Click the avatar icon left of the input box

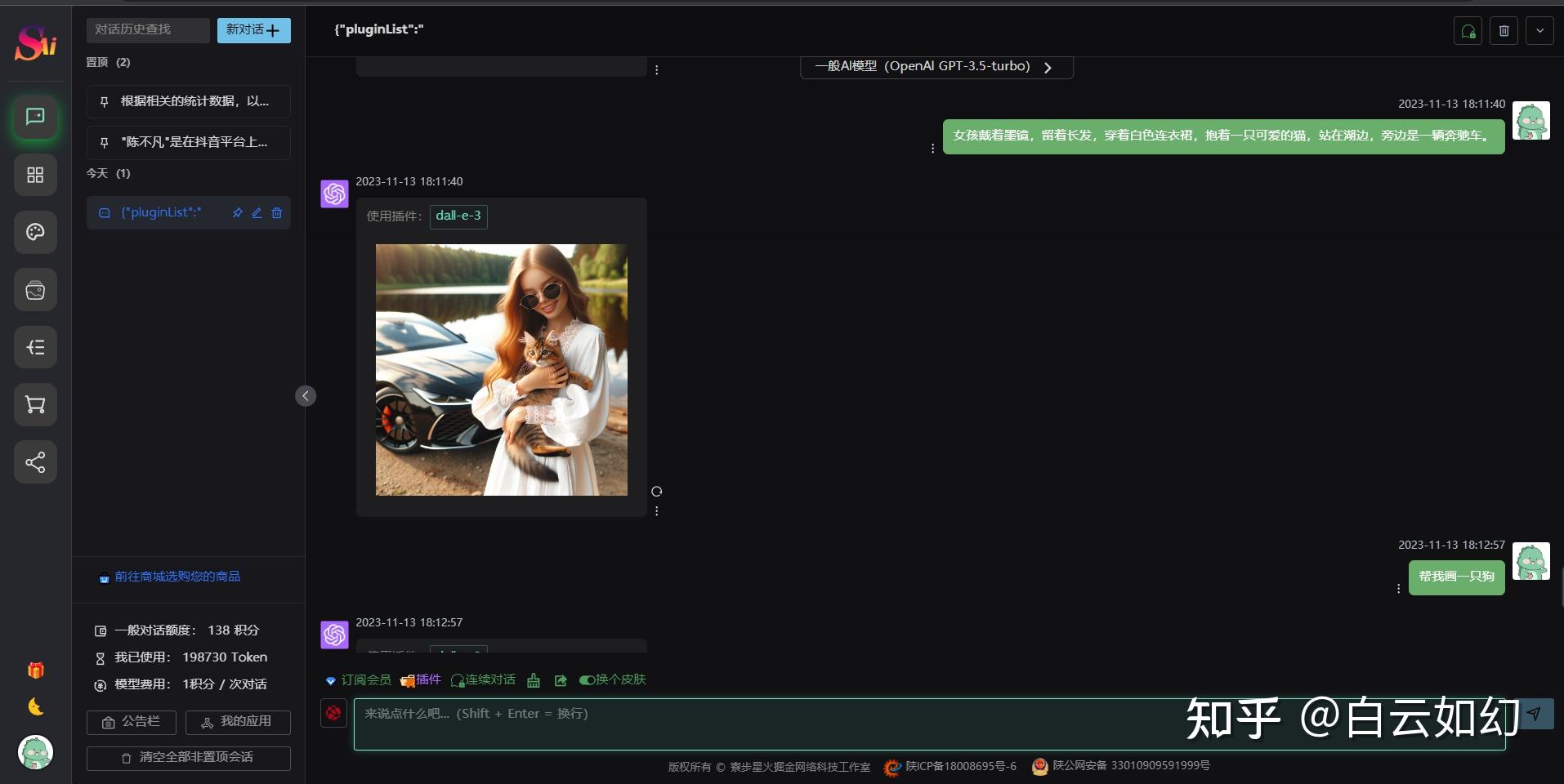[333, 713]
